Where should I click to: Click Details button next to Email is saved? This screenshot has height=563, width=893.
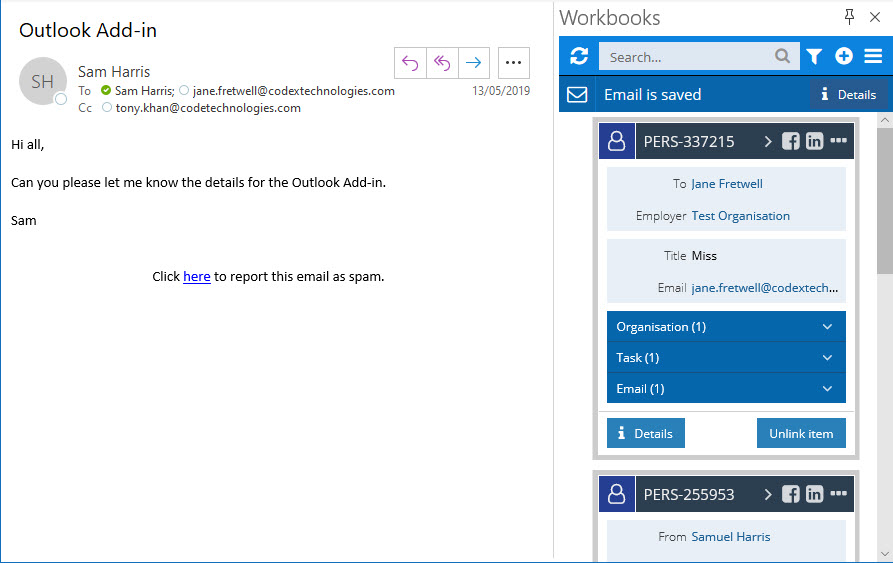click(x=849, y=94)
